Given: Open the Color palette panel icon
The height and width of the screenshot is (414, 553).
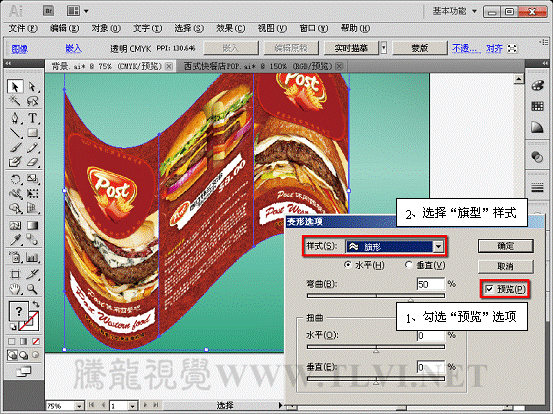Looking at the screenshot, I should point(537,86).
